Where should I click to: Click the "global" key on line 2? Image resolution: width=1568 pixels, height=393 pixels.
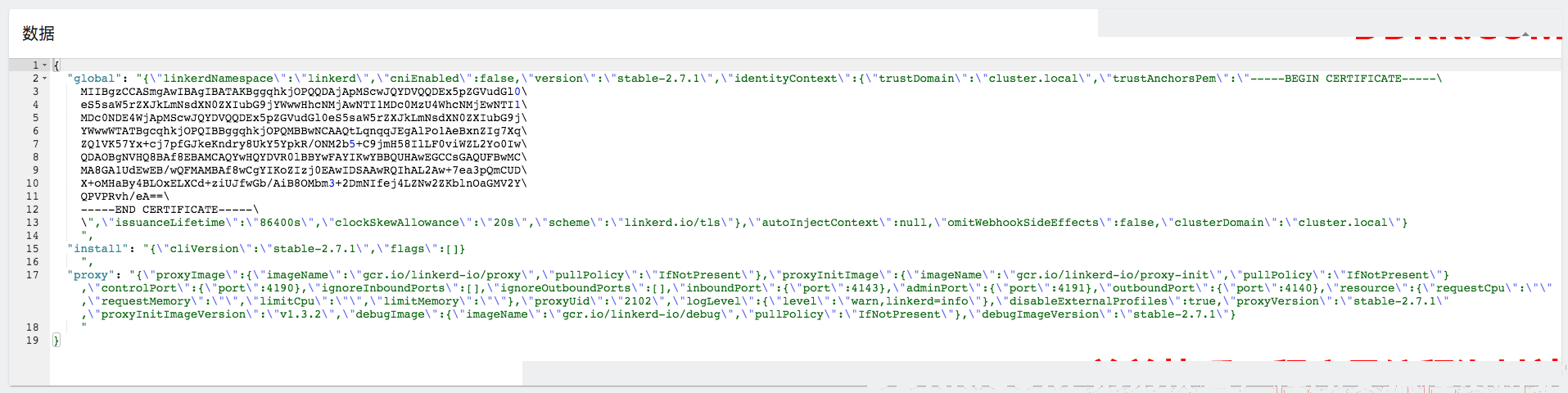95,79
